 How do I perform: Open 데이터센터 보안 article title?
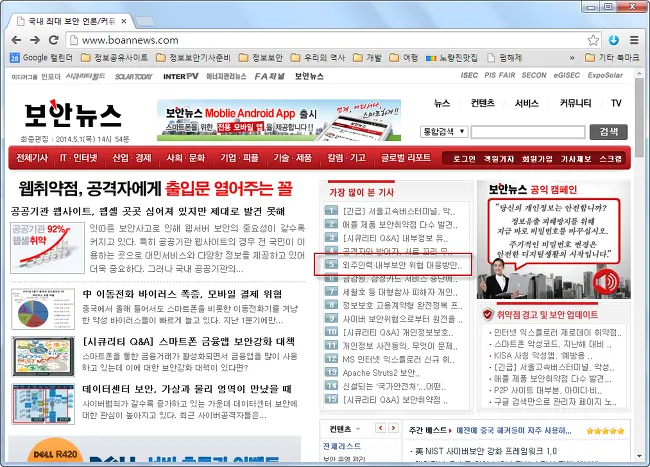(x=187, y=389)
